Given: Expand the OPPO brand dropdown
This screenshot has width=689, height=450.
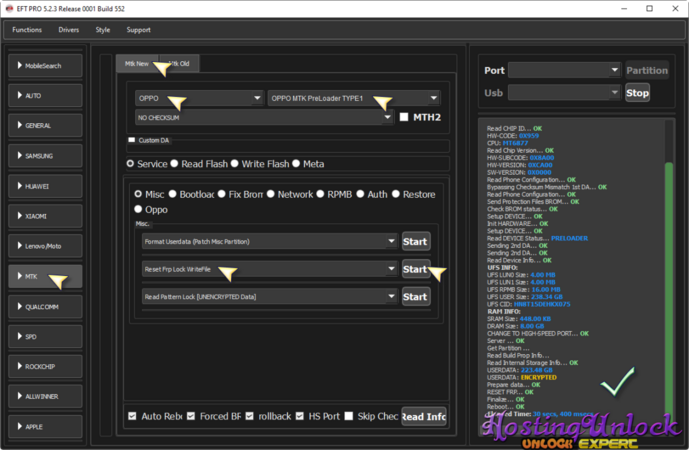Looking at the screenshot, I should click(x=198, y=98).
